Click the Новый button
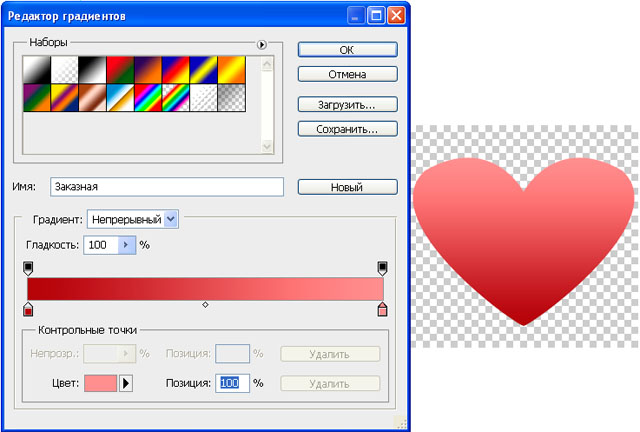Screen dimensions: 640x432 tap(347, 187)
